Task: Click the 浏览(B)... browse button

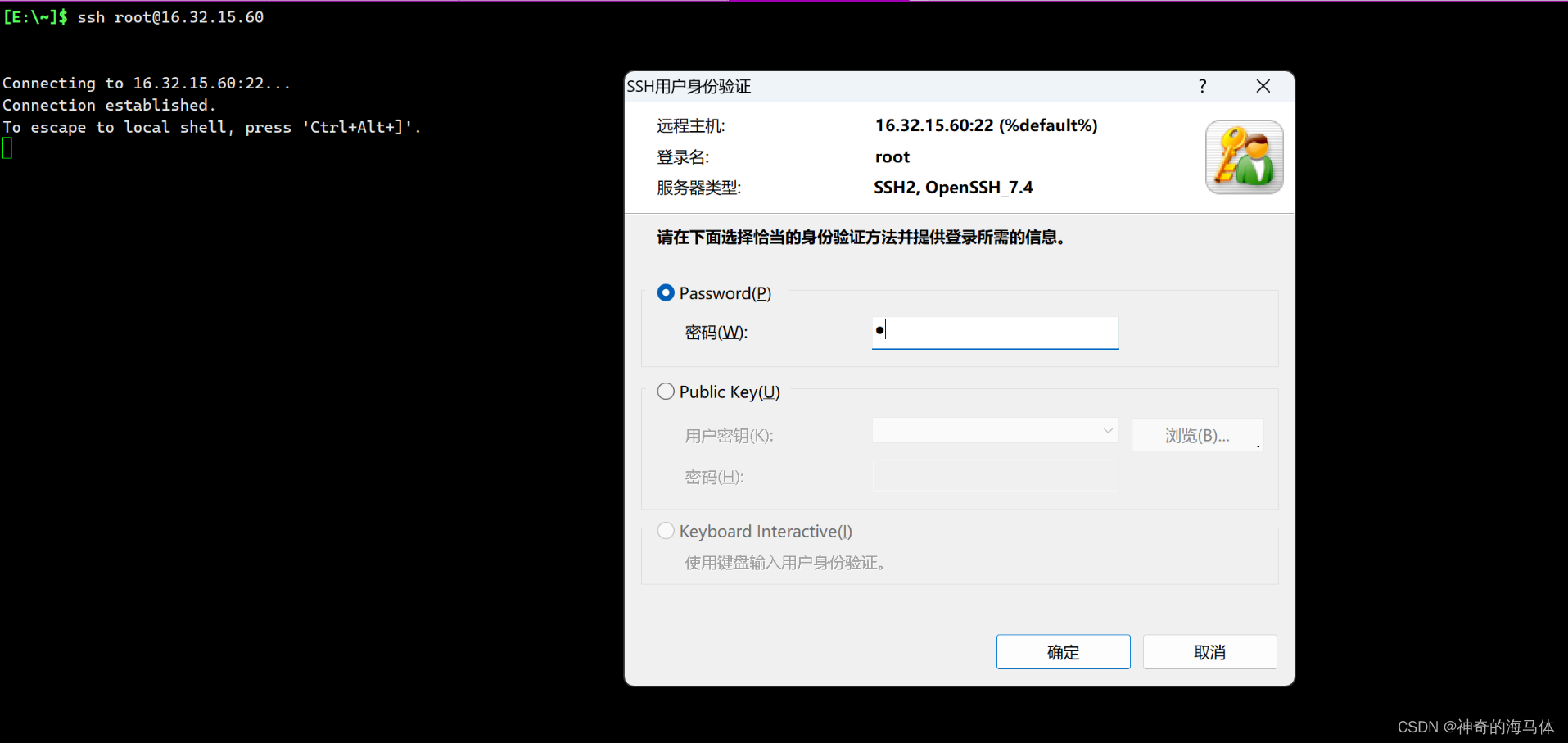Action: 1197,435
